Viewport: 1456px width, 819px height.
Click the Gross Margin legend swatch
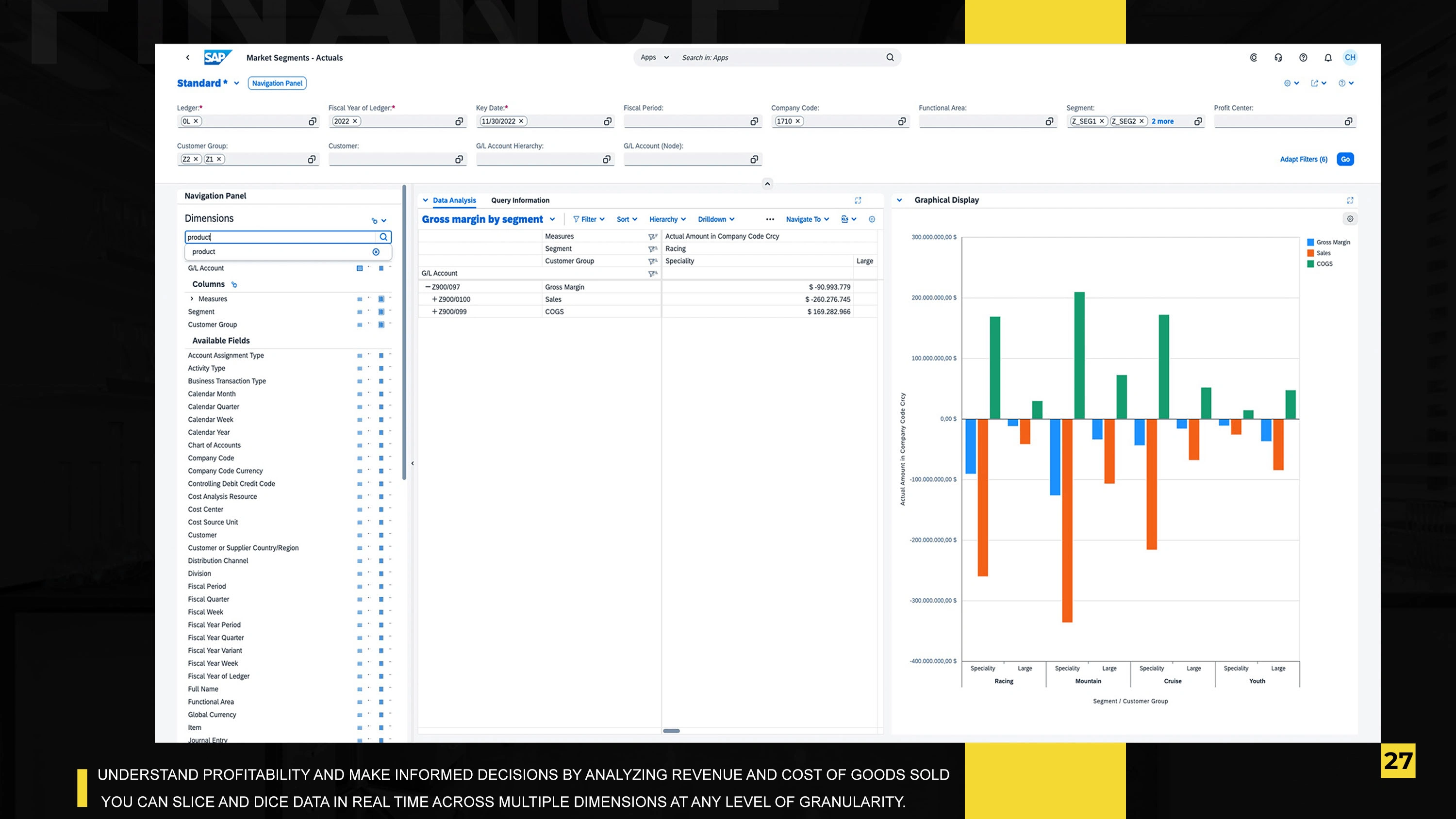(x=1310, y=243)
